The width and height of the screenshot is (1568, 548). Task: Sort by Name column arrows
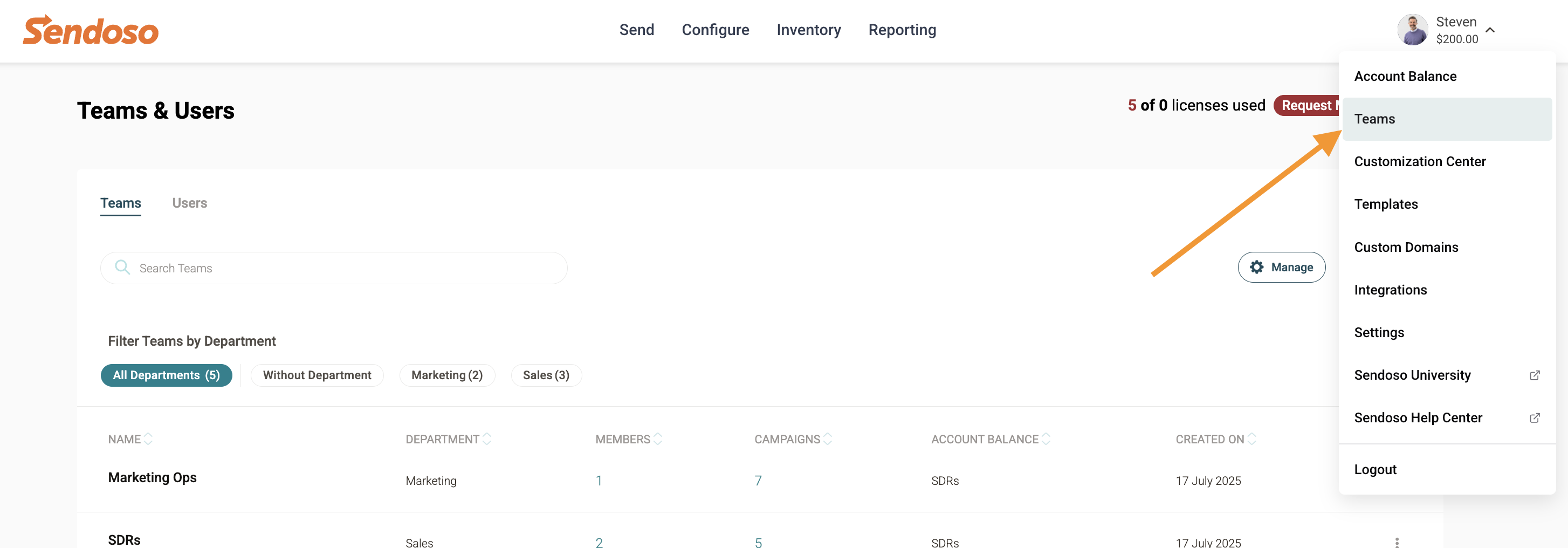tap(148, 439)
